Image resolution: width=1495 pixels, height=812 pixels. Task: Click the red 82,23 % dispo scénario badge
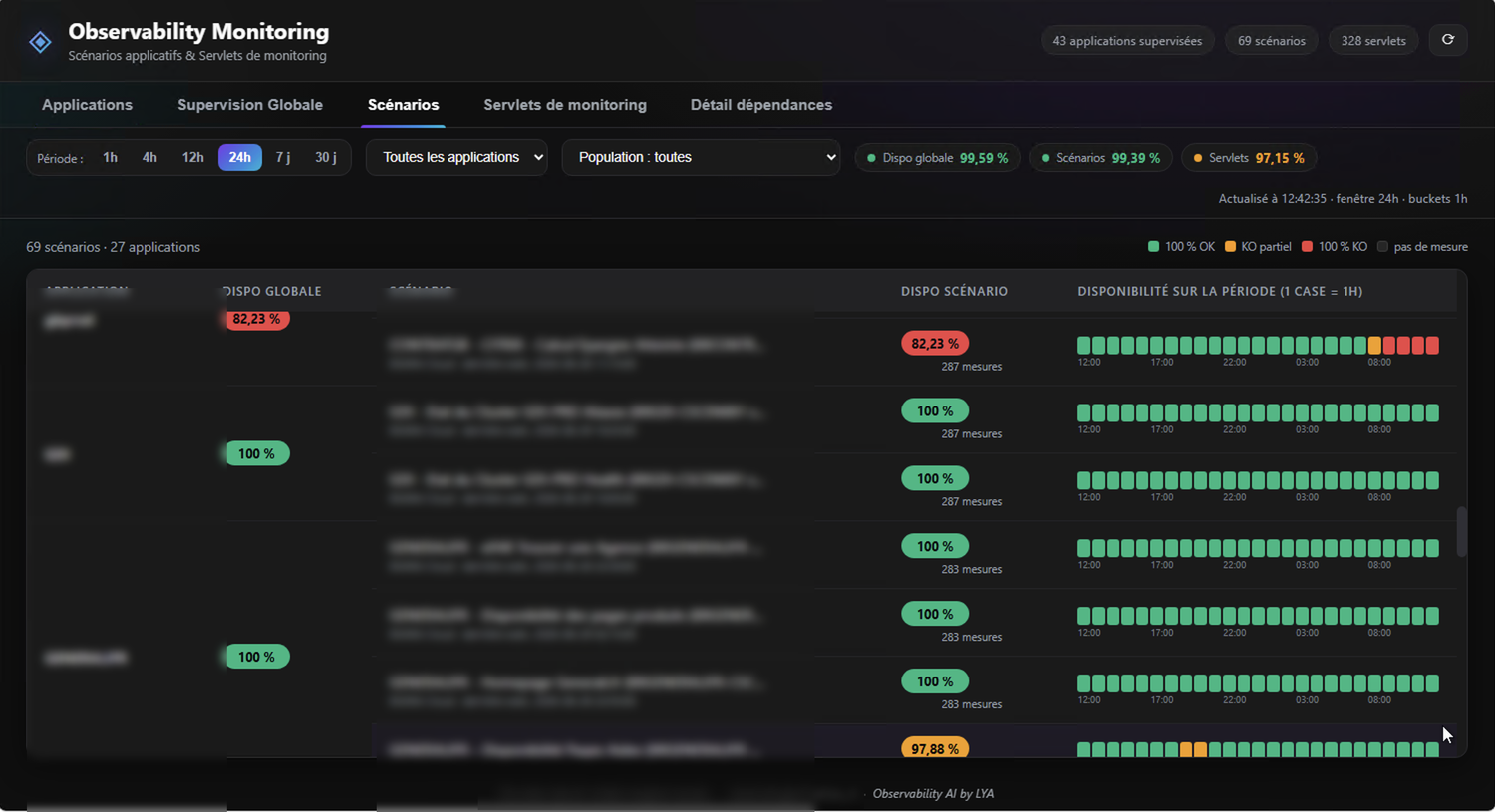[x=935, y=343]
